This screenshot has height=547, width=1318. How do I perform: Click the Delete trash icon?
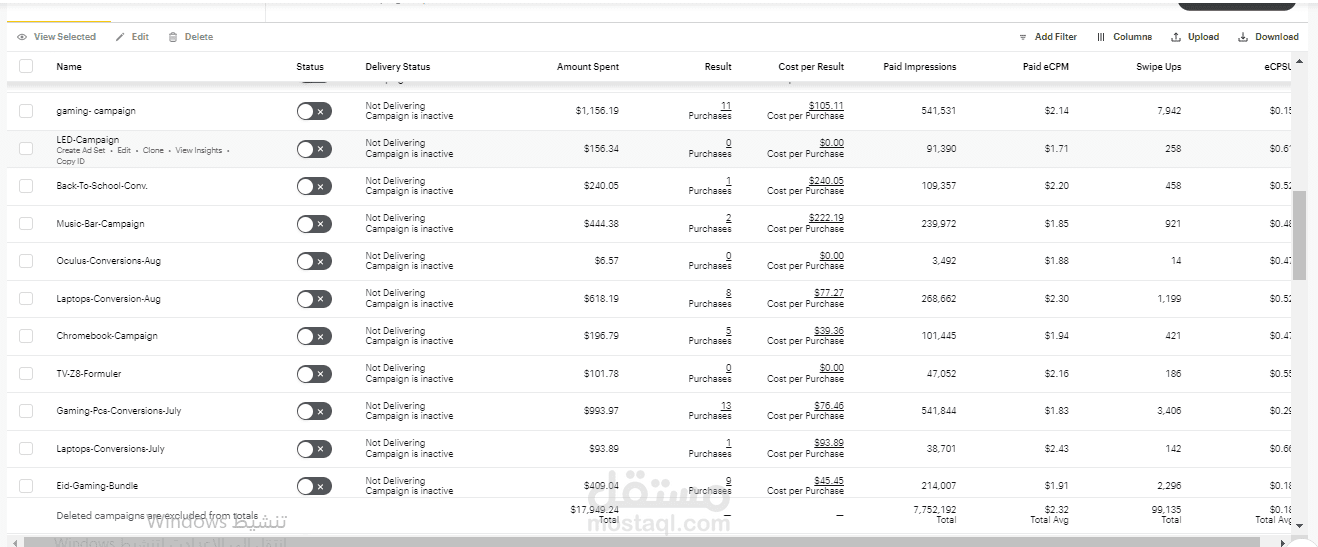pyautogui.click(x=173, y=37)
